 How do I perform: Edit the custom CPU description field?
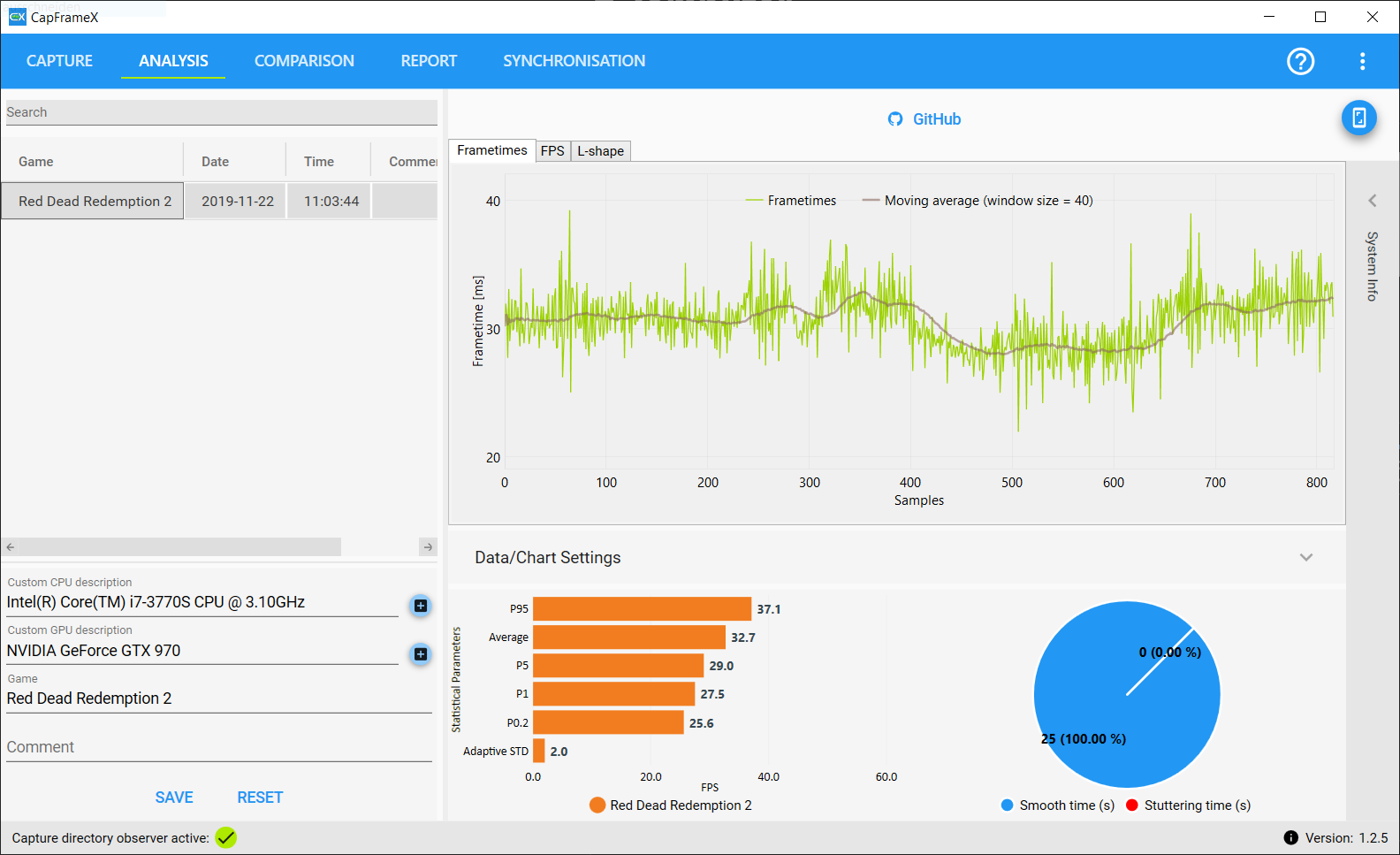pos(202,602)
